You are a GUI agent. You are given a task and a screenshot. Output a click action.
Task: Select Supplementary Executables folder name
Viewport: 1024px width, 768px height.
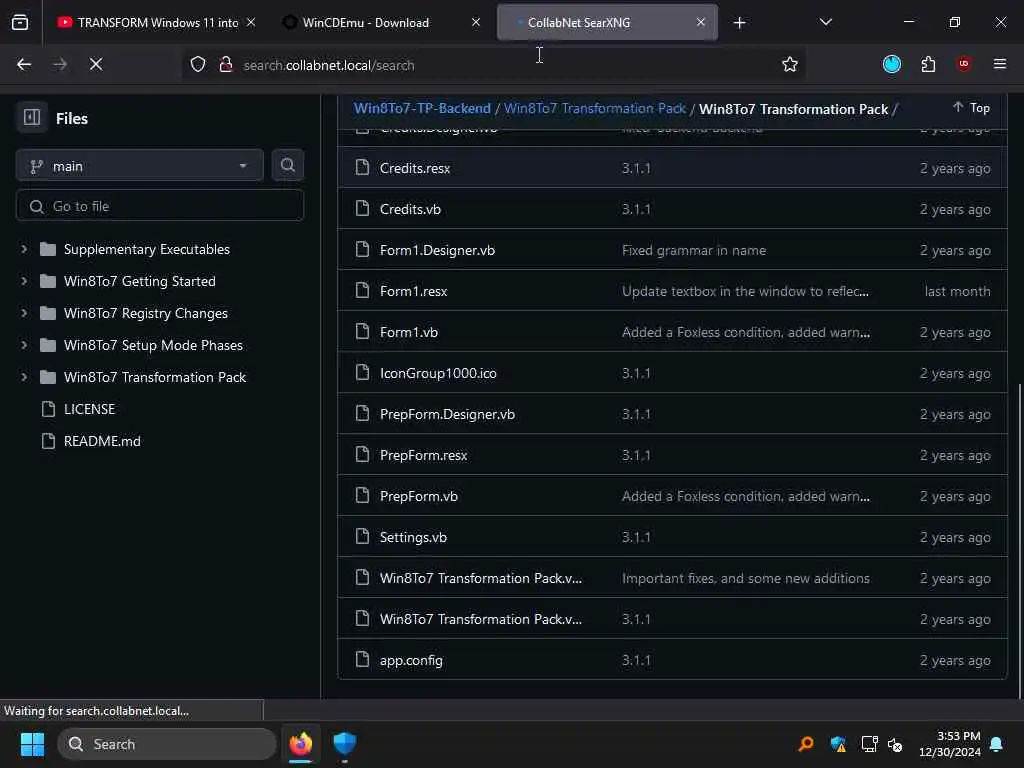[147, 249]
